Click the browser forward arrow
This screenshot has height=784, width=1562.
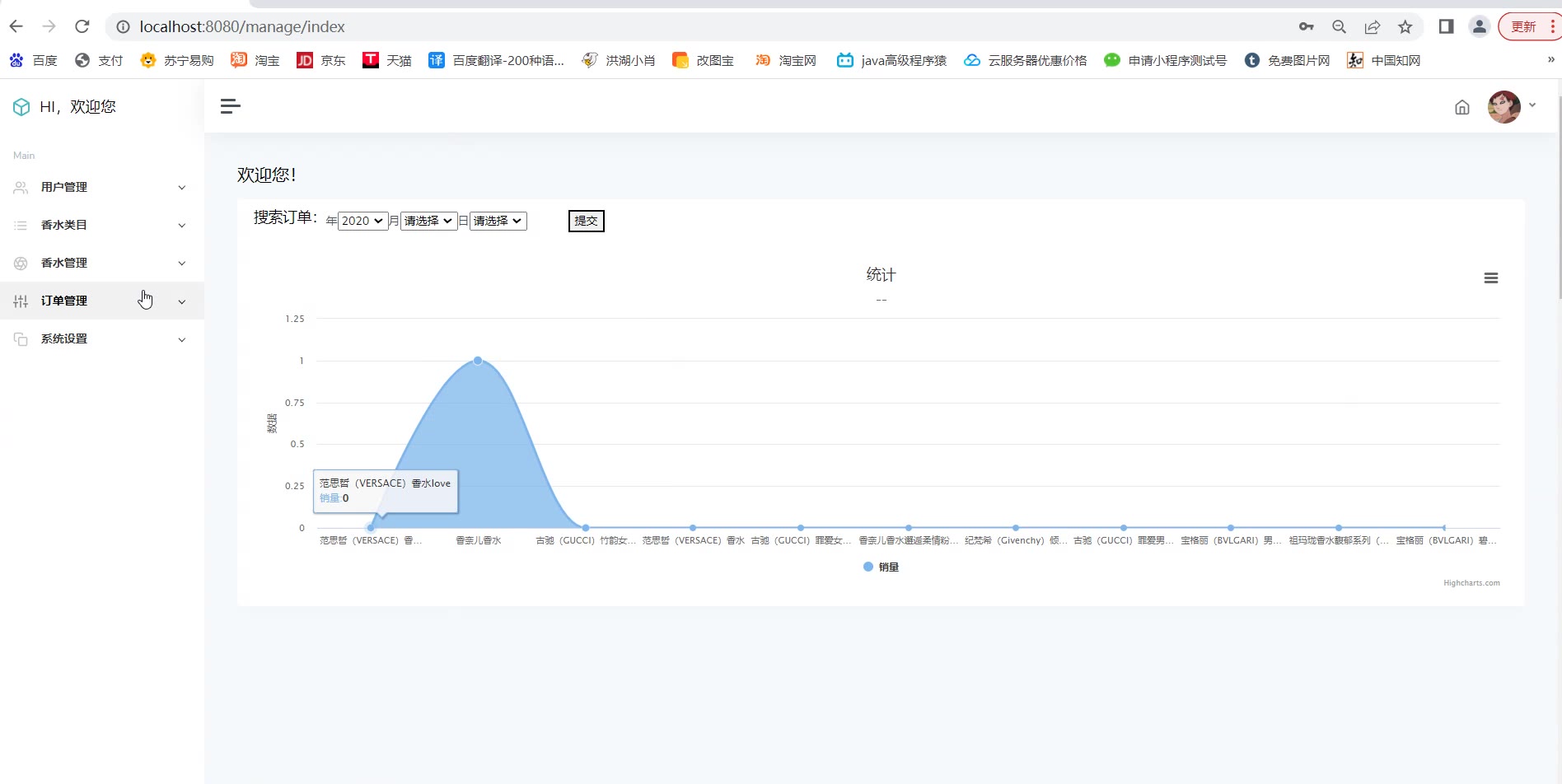(49, 26)
